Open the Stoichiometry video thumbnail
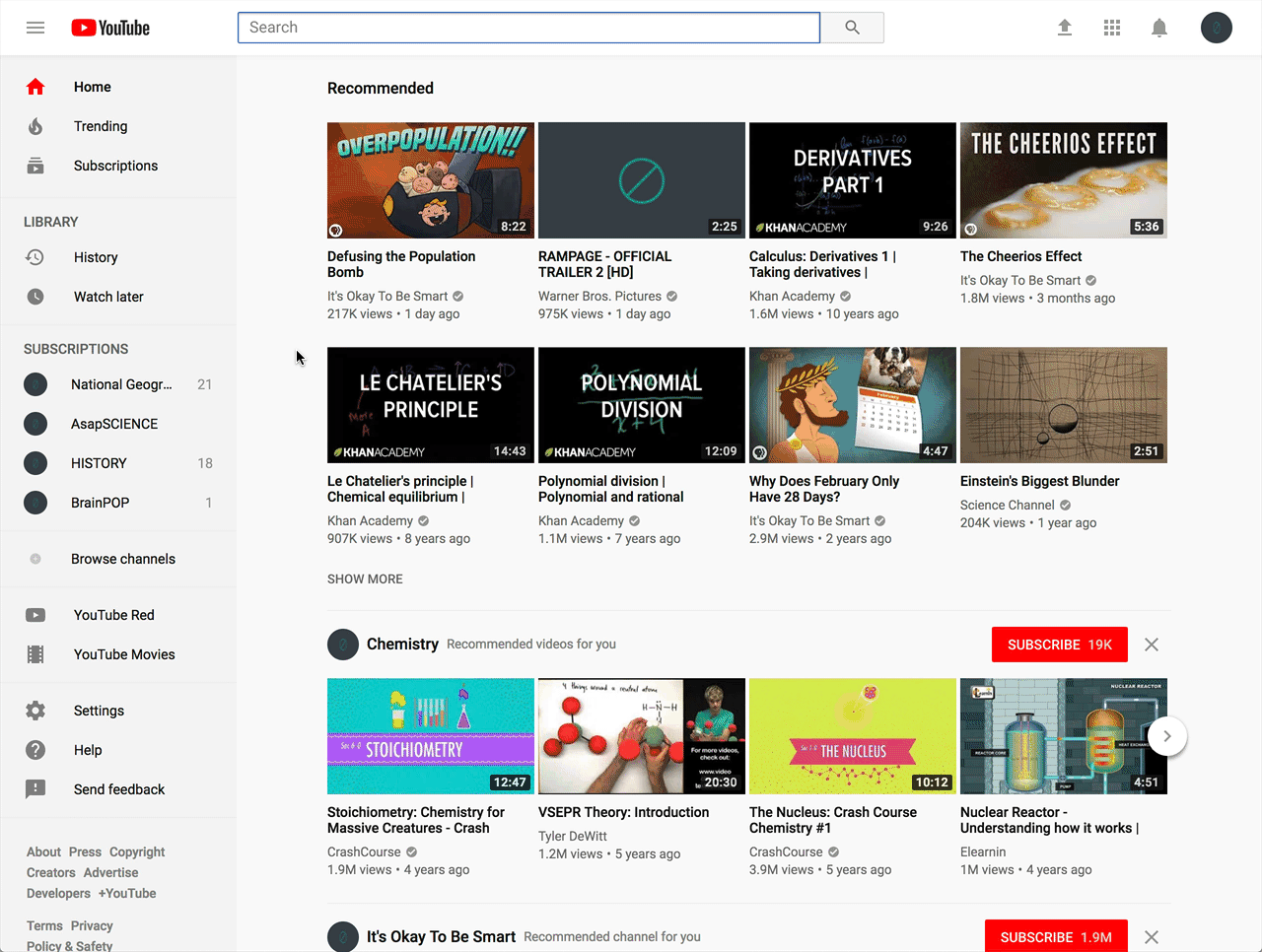1262x952 pixels. coord(431,736)
